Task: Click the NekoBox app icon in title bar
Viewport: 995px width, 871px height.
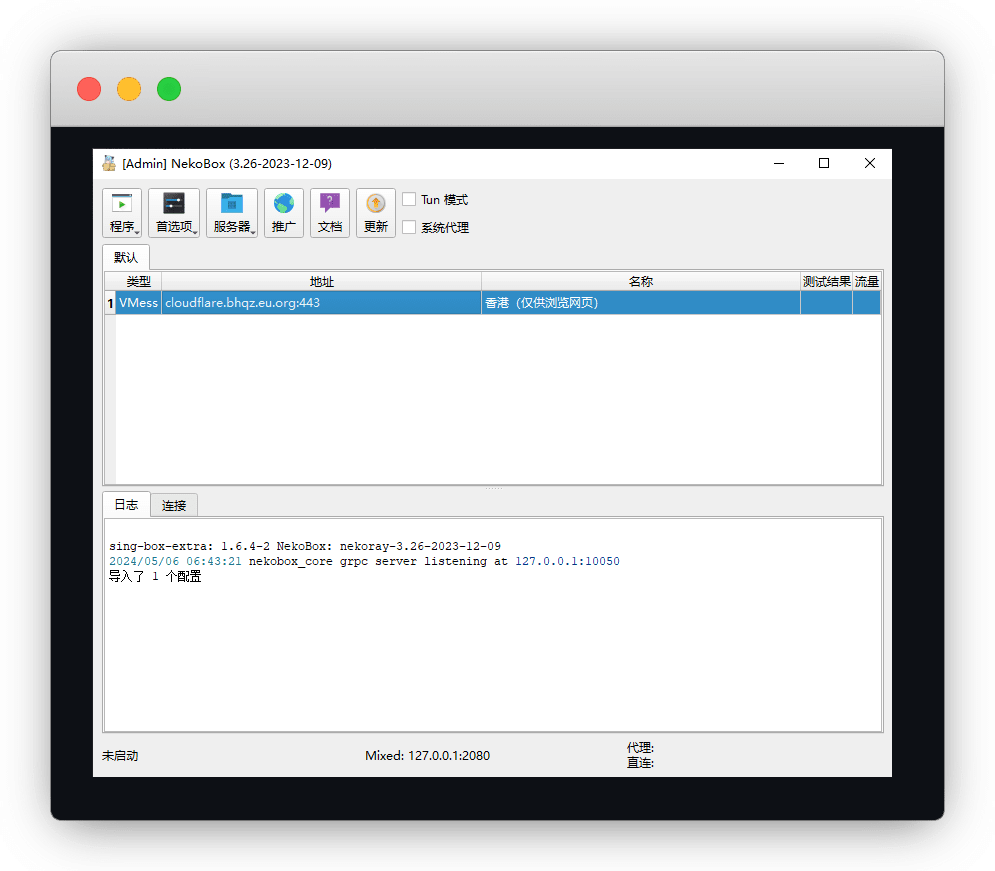Action: [x=109, y=164]
